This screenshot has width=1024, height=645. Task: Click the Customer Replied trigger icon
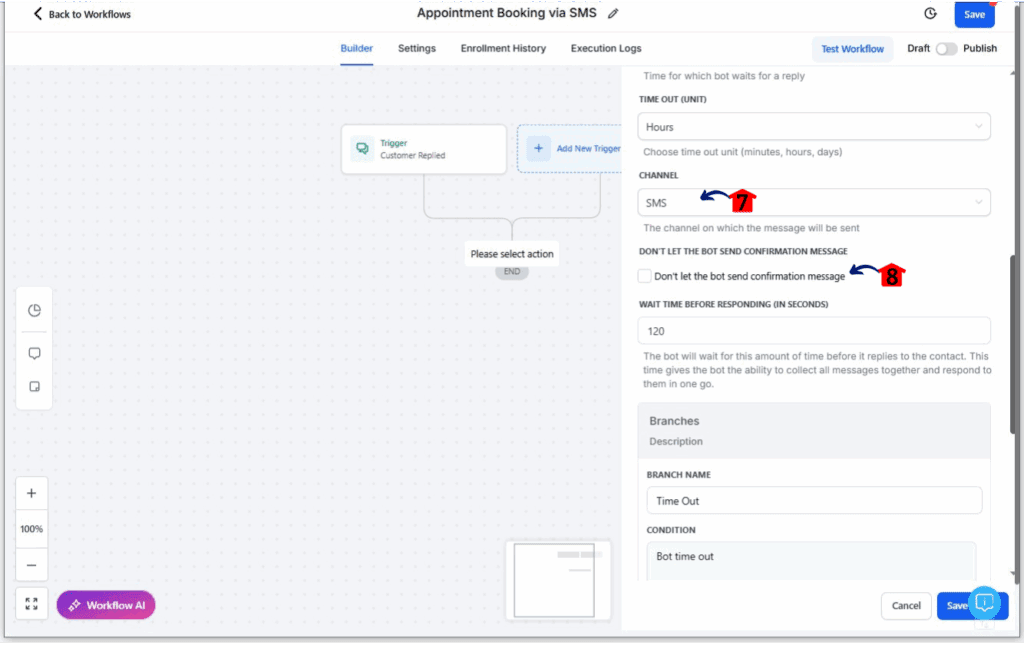point(362,149)
